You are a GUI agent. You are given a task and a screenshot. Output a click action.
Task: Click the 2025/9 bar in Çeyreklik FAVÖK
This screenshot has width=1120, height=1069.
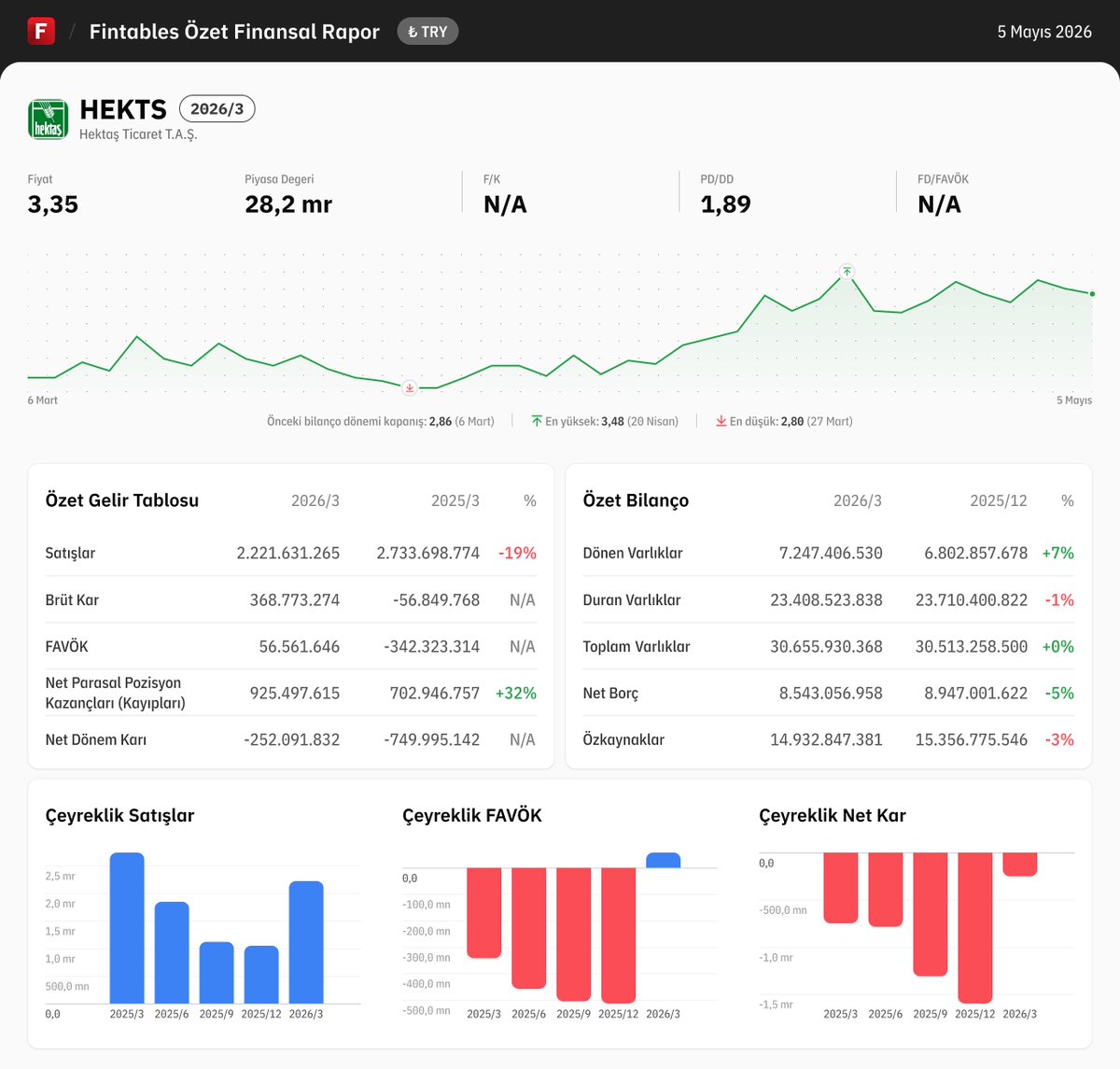coord(574,935)
